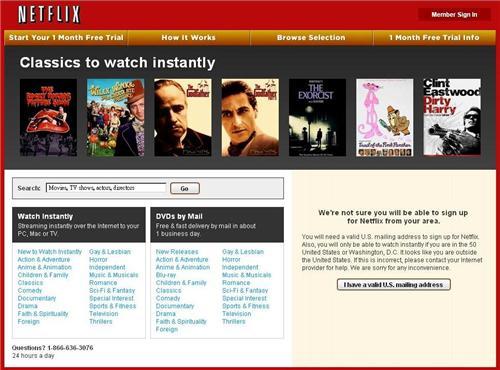500x370 pixels.
Task: Open the Rocky Horror Picture Show poster
Action: (x=48, y=117)
